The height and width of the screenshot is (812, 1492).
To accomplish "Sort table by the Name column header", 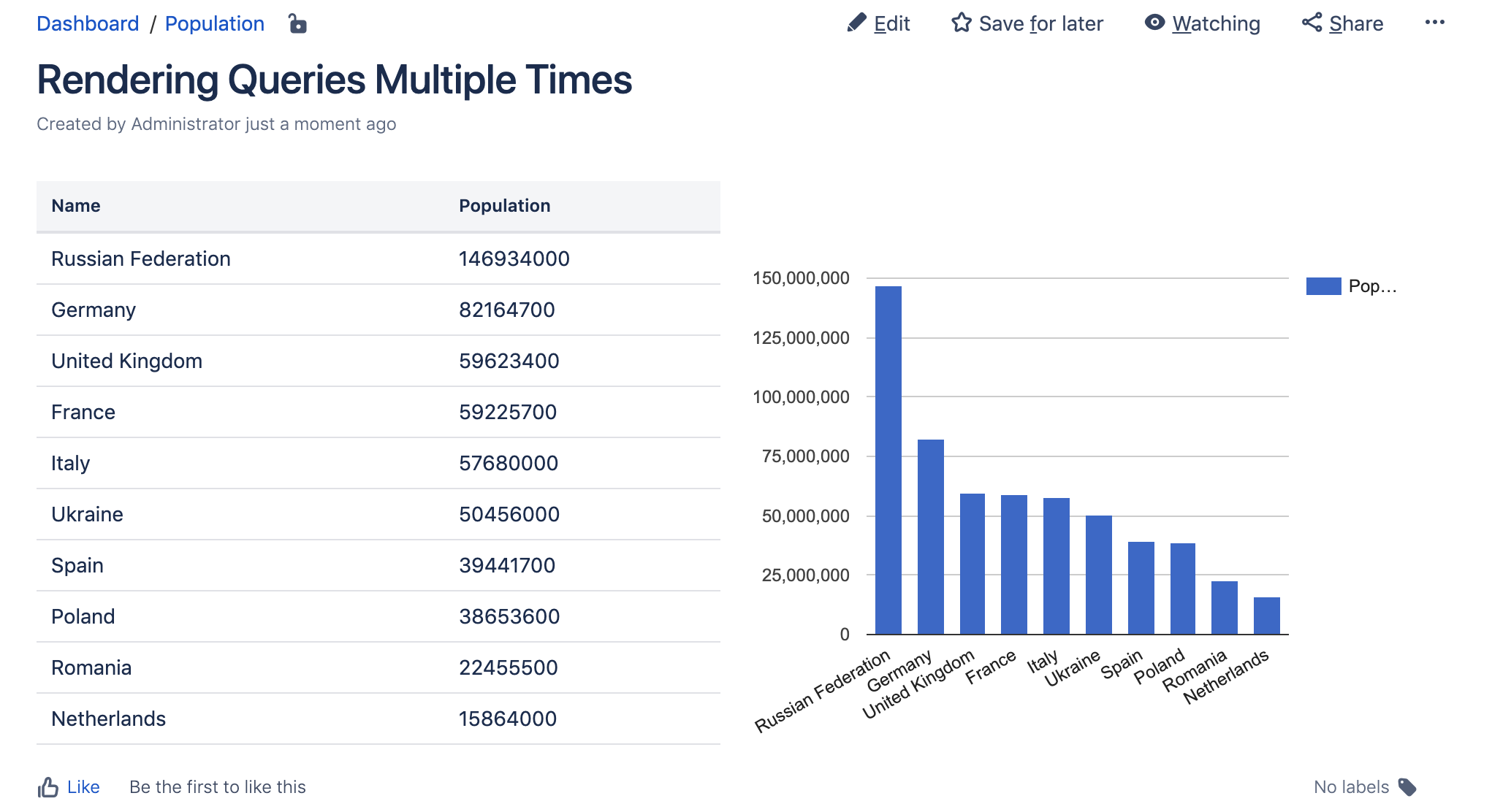I will pyautogui.click(x=76, y=206).
